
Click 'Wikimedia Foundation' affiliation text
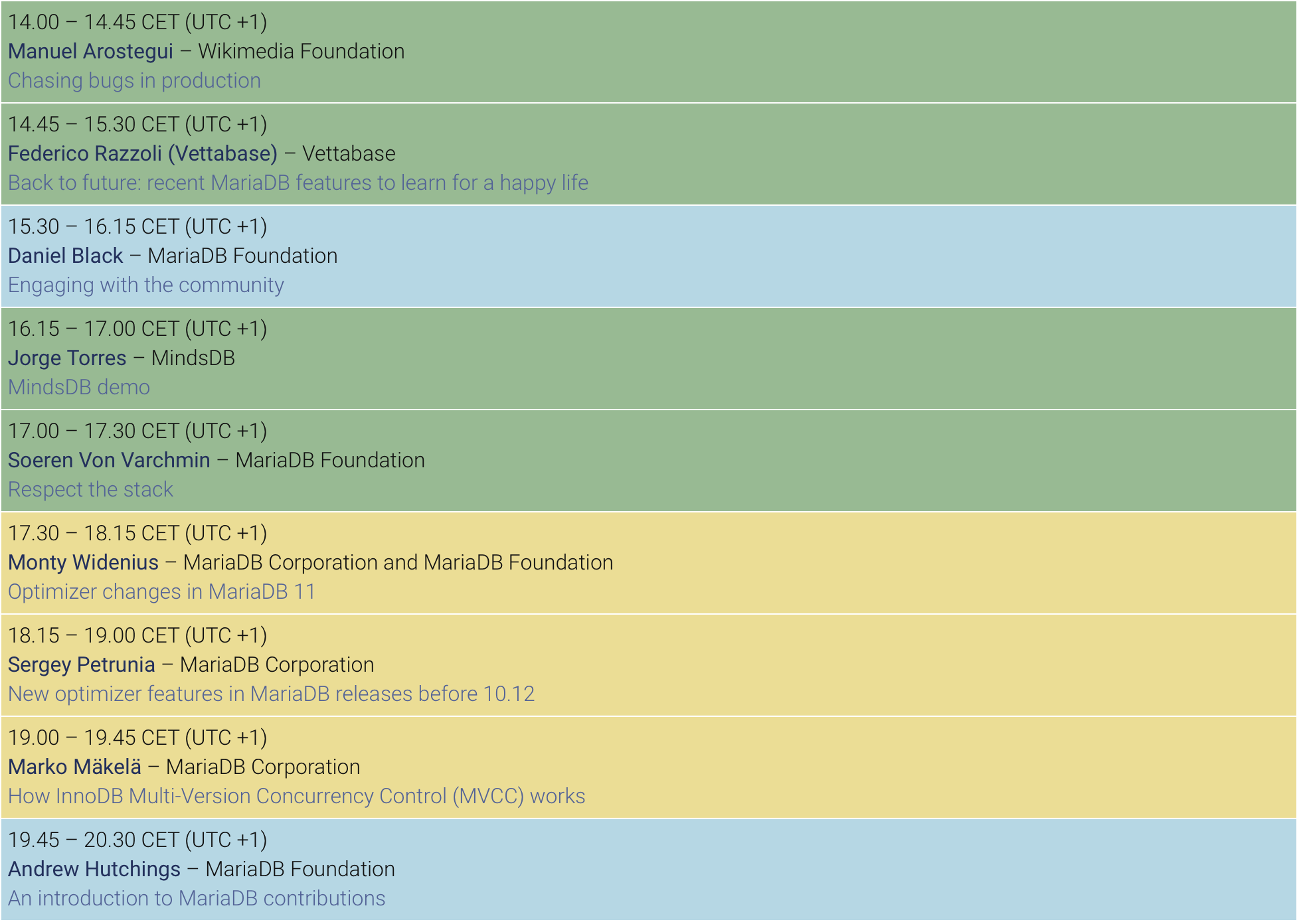click(302, 52)
